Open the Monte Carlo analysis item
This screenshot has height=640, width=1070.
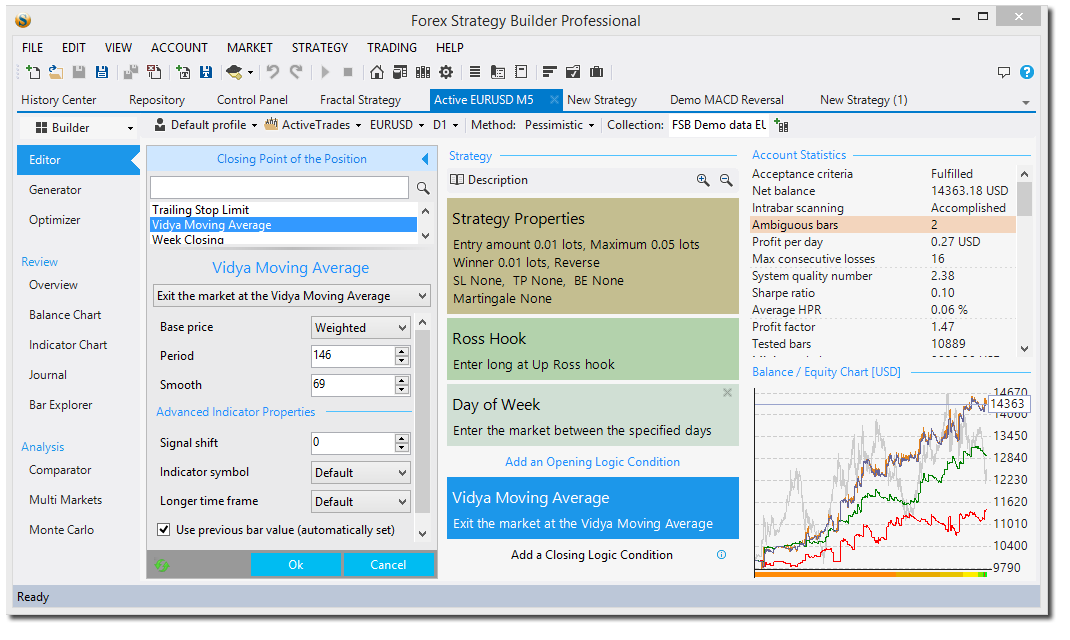(x=61, y=529)
